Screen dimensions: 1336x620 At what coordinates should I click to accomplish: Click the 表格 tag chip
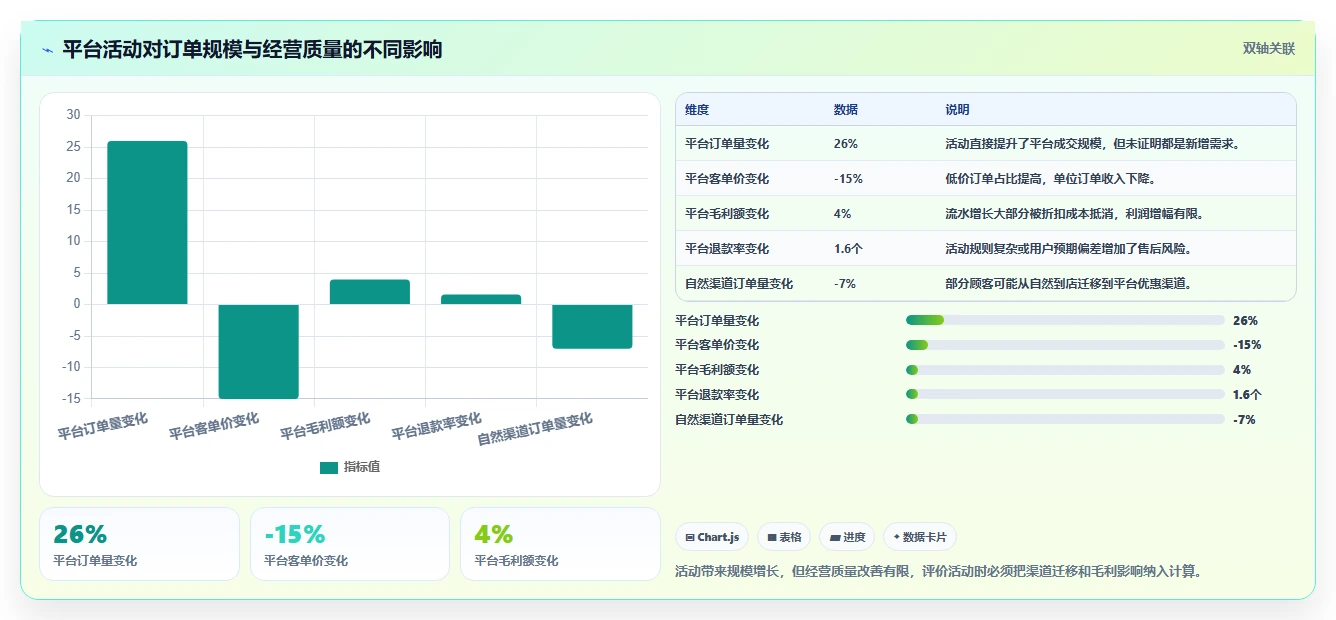(784, 537)
